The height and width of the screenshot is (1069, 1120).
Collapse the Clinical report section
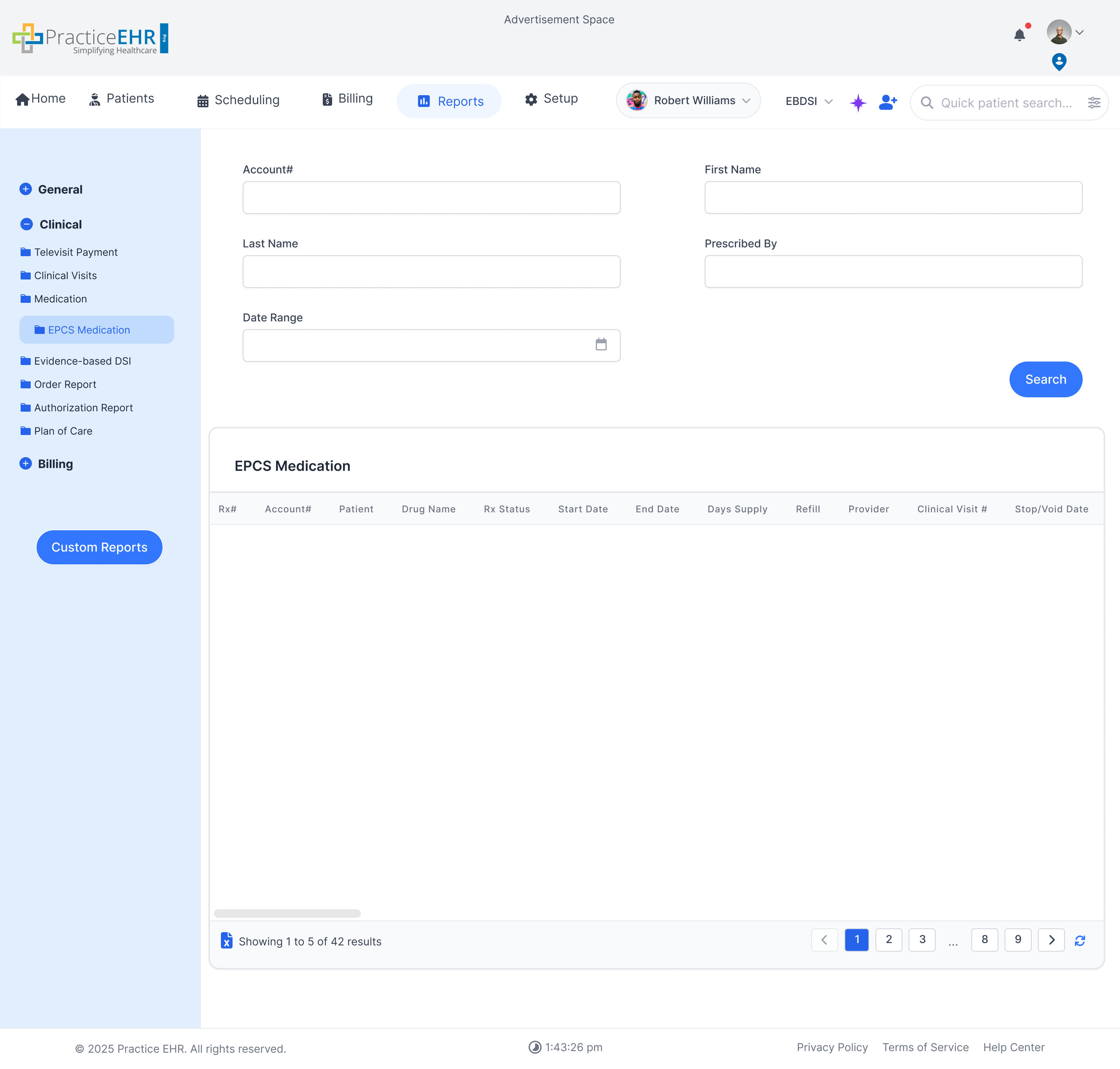(26, 224)
